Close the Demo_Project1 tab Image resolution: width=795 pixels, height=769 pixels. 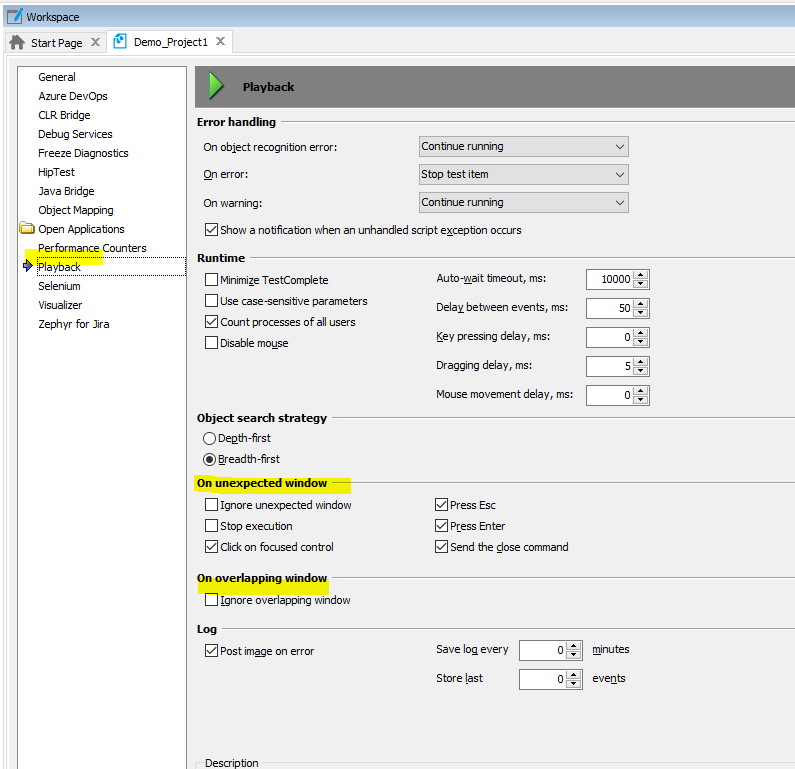point(220,42)
